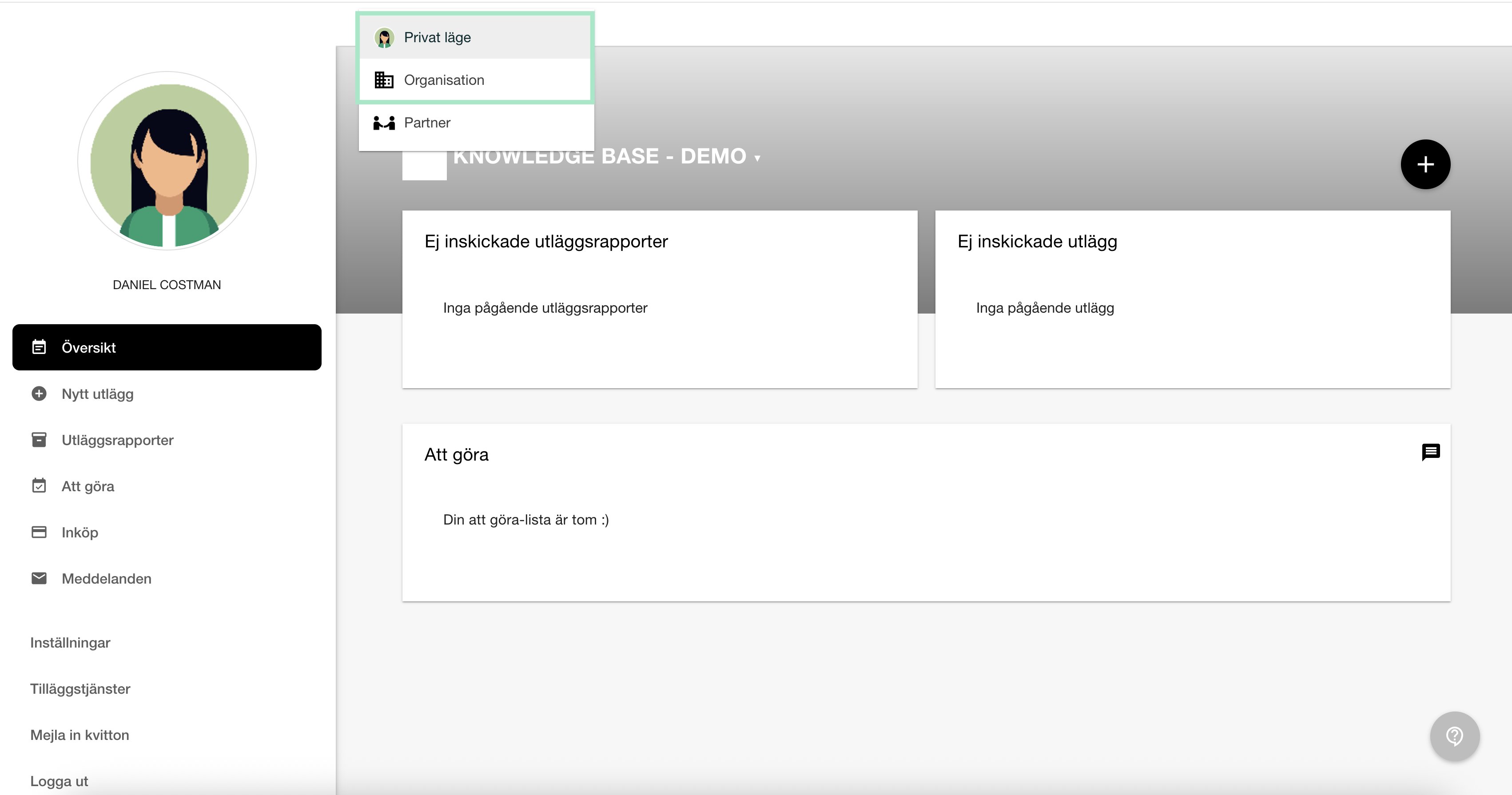This screenshot has width=1512, height=795.
Task: Open the help question mark bubble
Action: (1454, 736)
